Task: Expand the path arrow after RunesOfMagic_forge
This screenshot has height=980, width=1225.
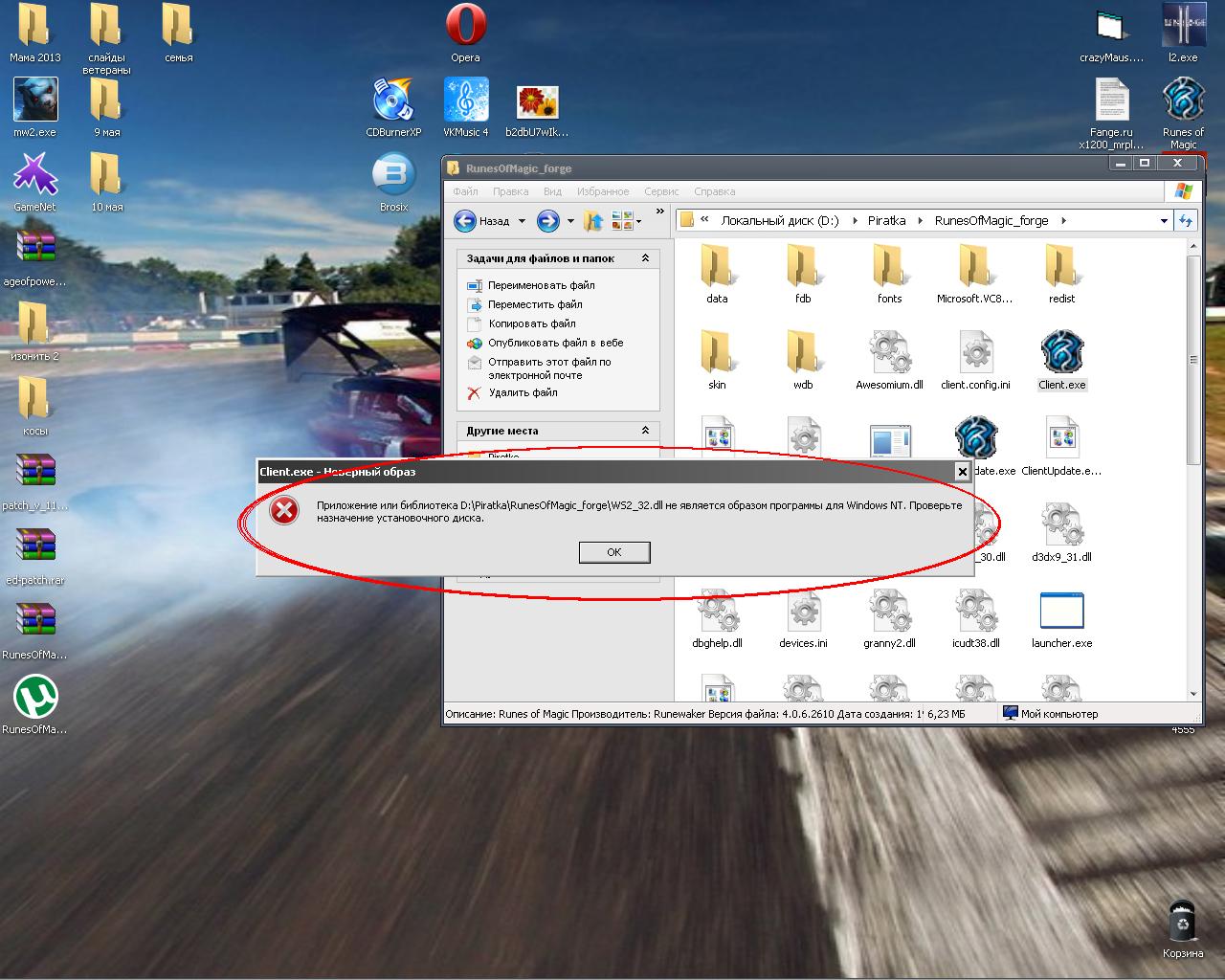Action: click(x=1064, y=221)
